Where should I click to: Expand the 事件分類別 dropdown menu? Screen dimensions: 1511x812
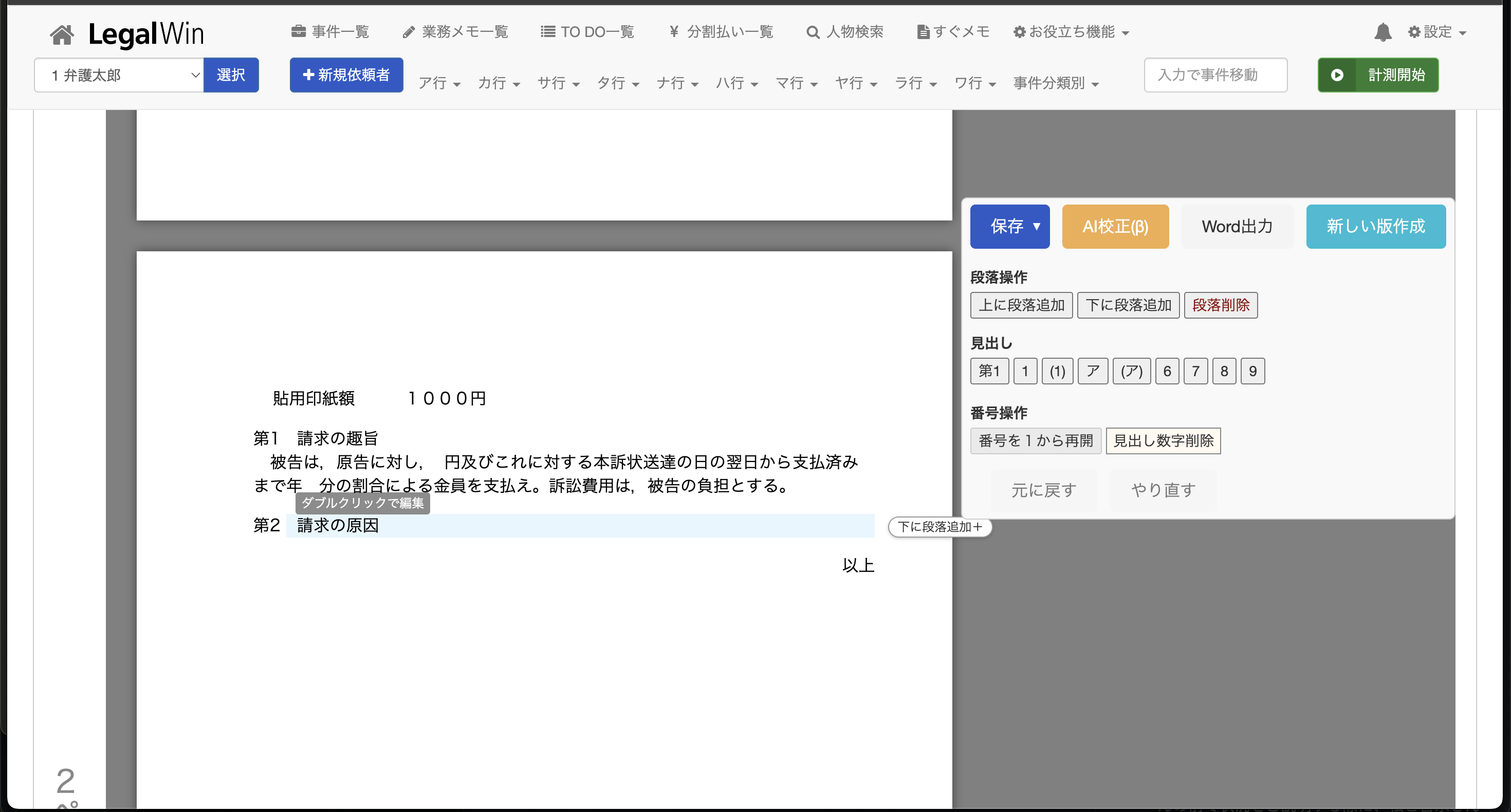tap(1055, 83)
